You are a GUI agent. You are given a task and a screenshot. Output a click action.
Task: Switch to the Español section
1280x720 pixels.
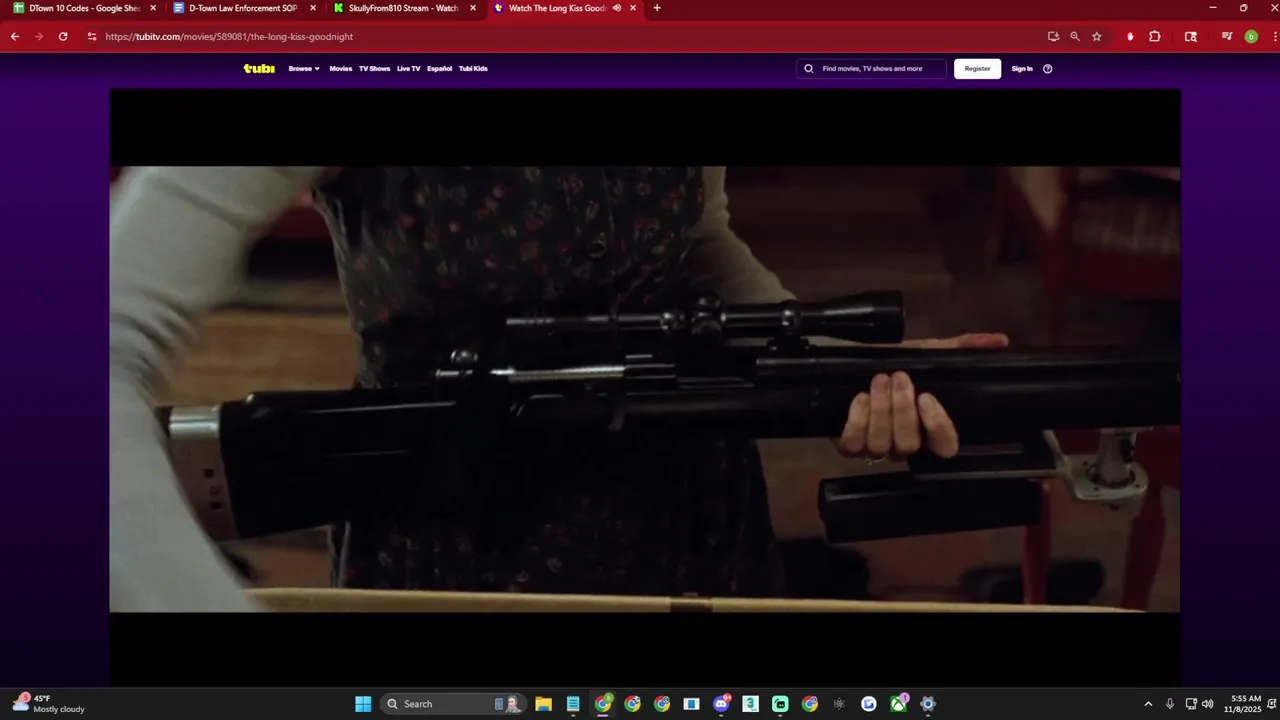tap(439, 69)
